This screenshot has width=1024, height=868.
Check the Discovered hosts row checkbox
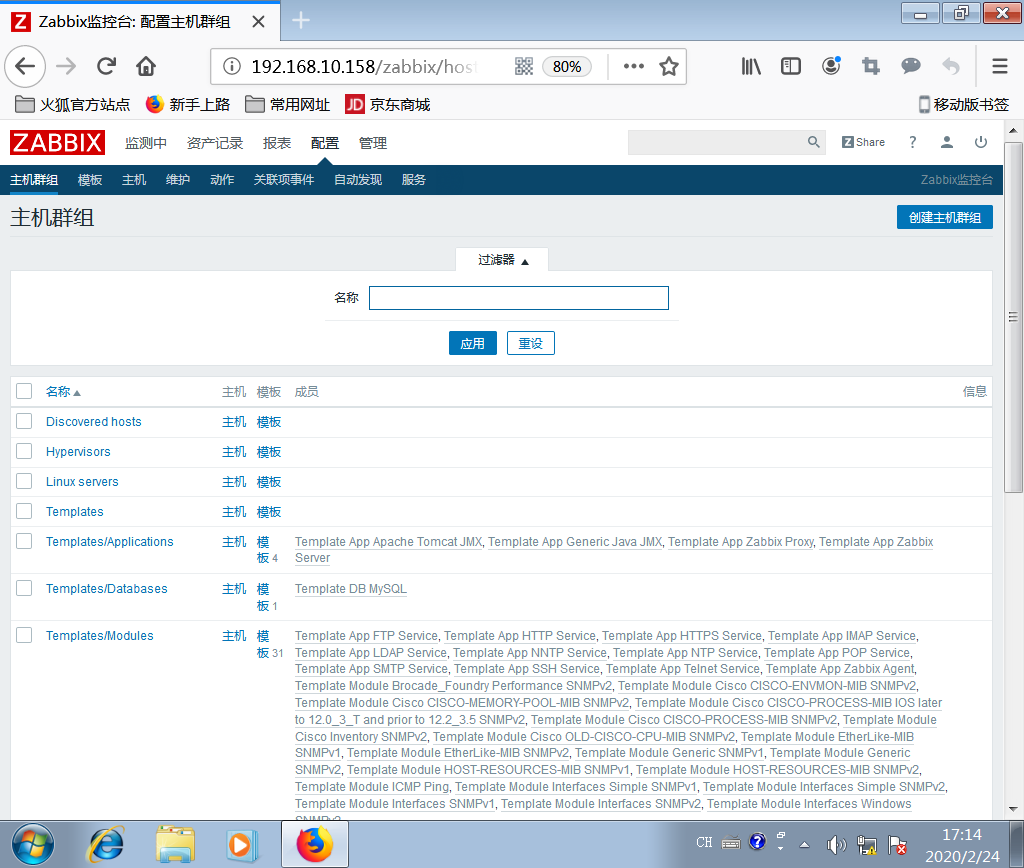pyautogui.click(x=24, y=421)
